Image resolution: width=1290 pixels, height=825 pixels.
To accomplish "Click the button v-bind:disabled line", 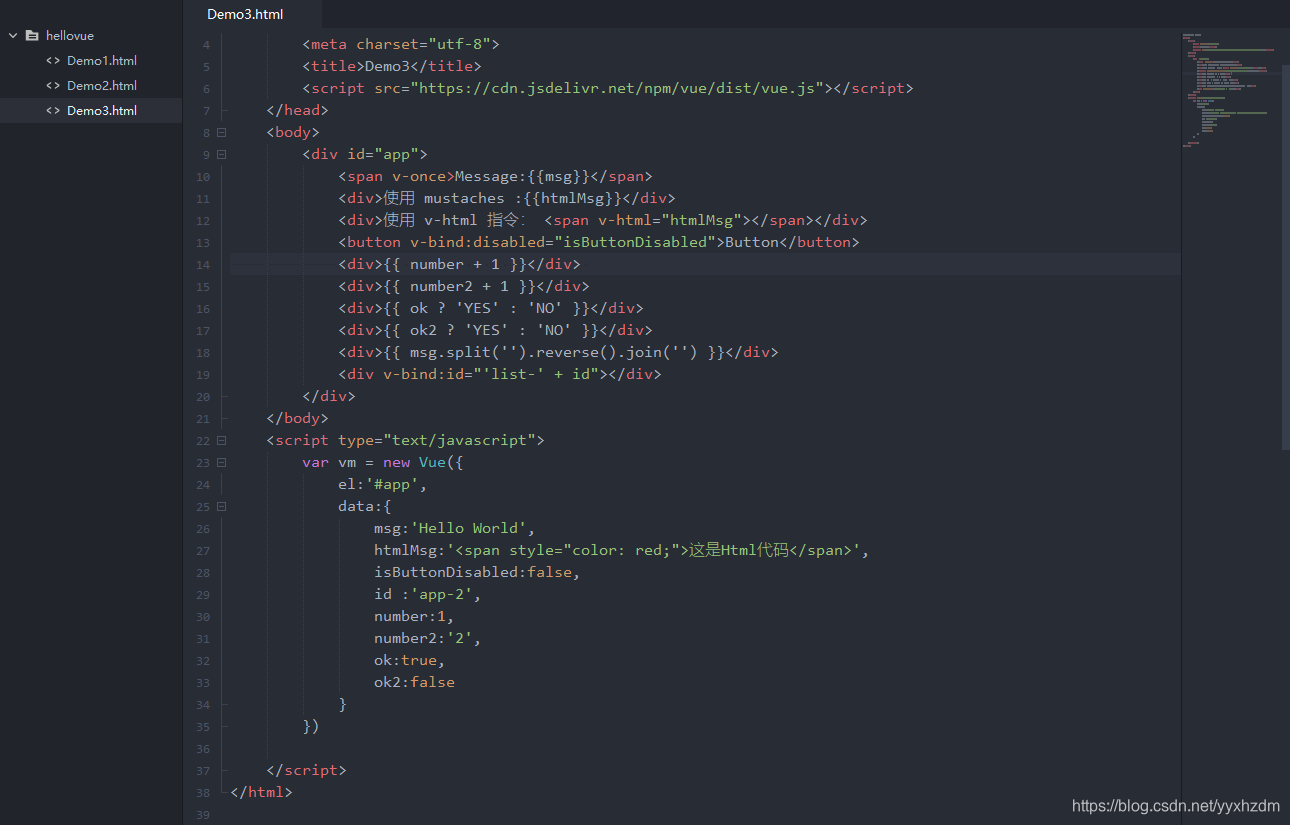I will click(x=599, y=242).
